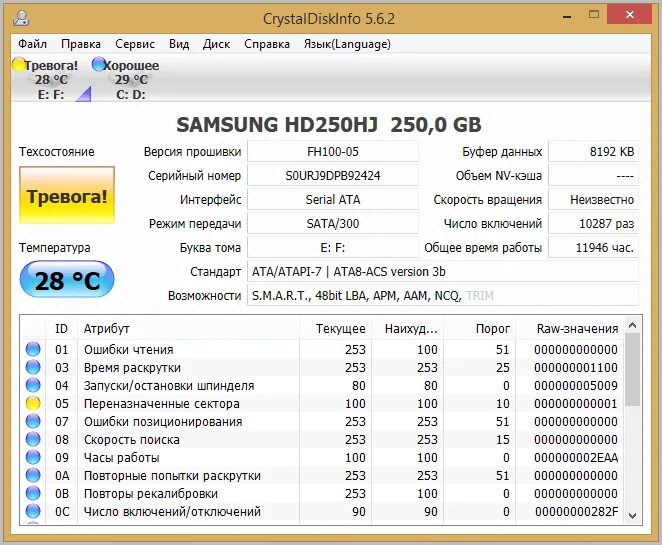662x545 pixels.
Task: Open the Правка menu
Action: pos(81,44)
